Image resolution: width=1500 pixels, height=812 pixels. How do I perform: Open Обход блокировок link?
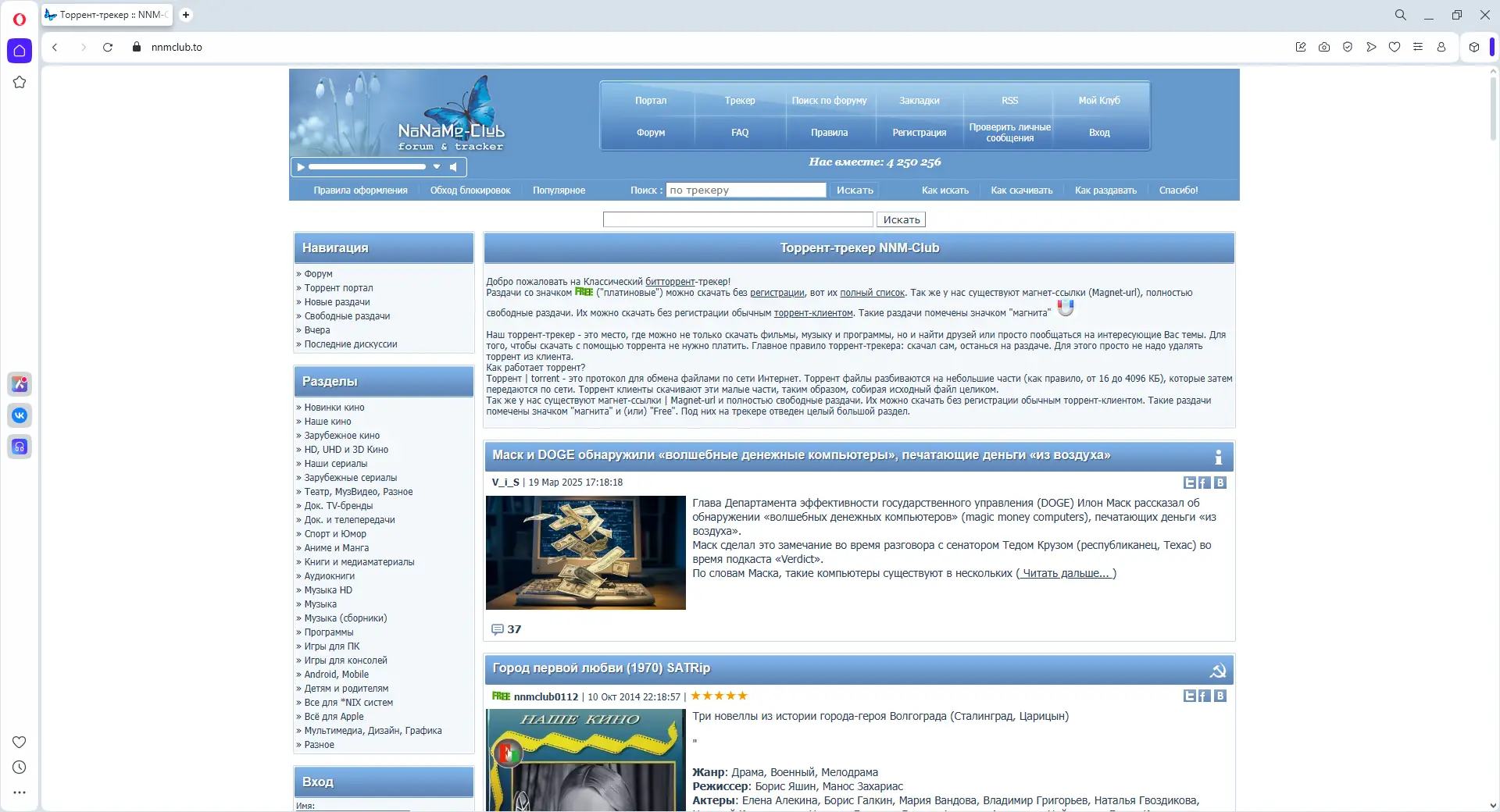tap(470, 191)
